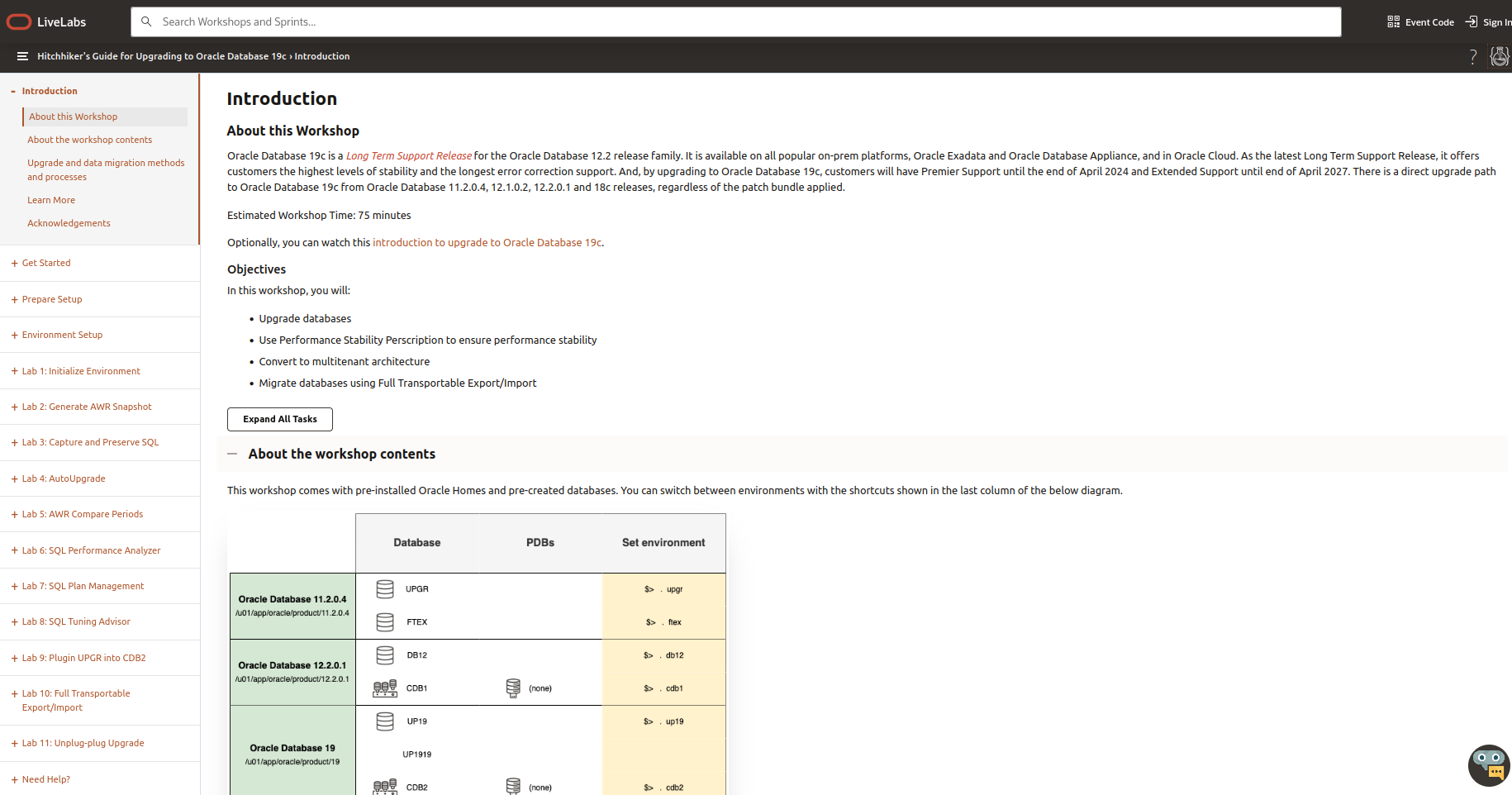Click Hitchhiker's Guide breadcrumb title
Viewport: 1512px width, 795px height.
[x=162, y=56]
